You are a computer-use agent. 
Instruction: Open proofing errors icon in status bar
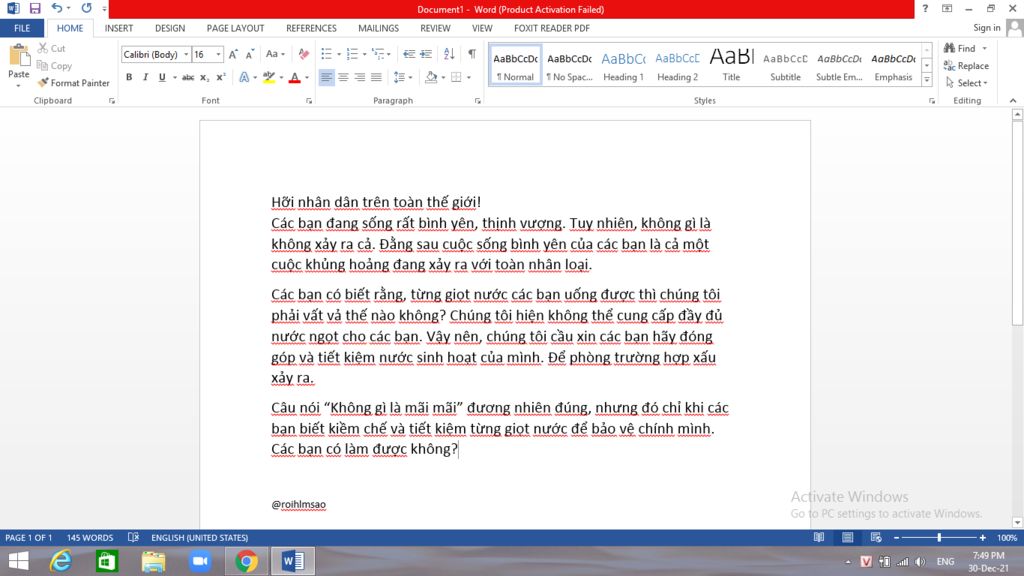click(x=133, y=537)
